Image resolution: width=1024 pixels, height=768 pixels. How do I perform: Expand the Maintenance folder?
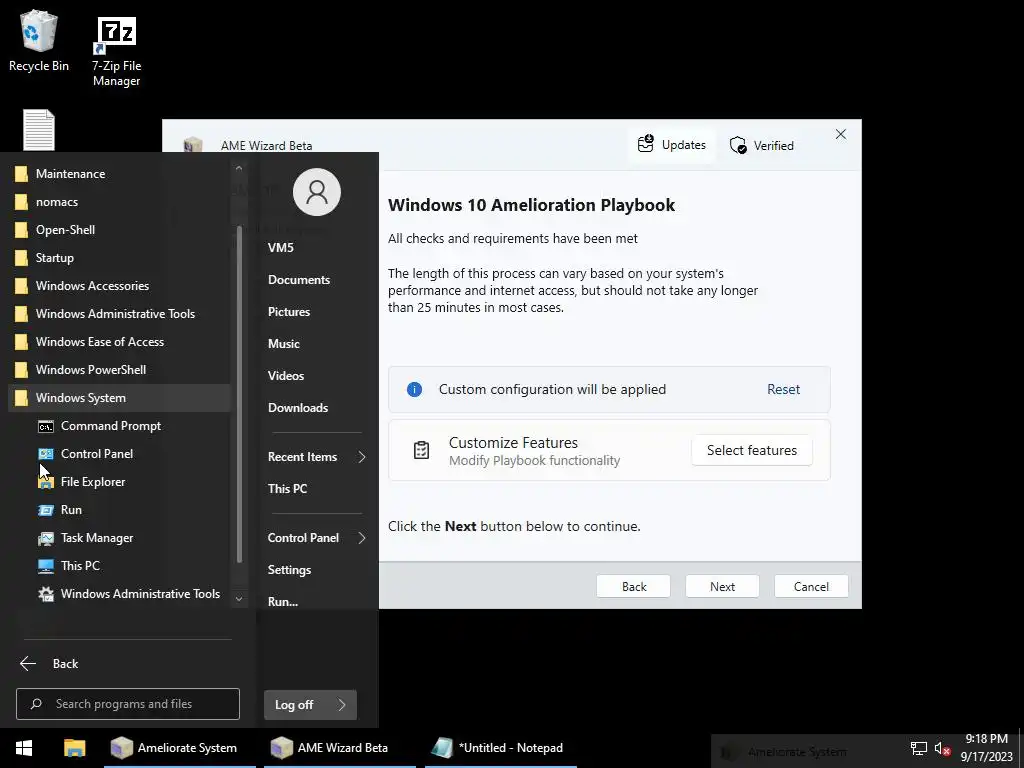120,174
